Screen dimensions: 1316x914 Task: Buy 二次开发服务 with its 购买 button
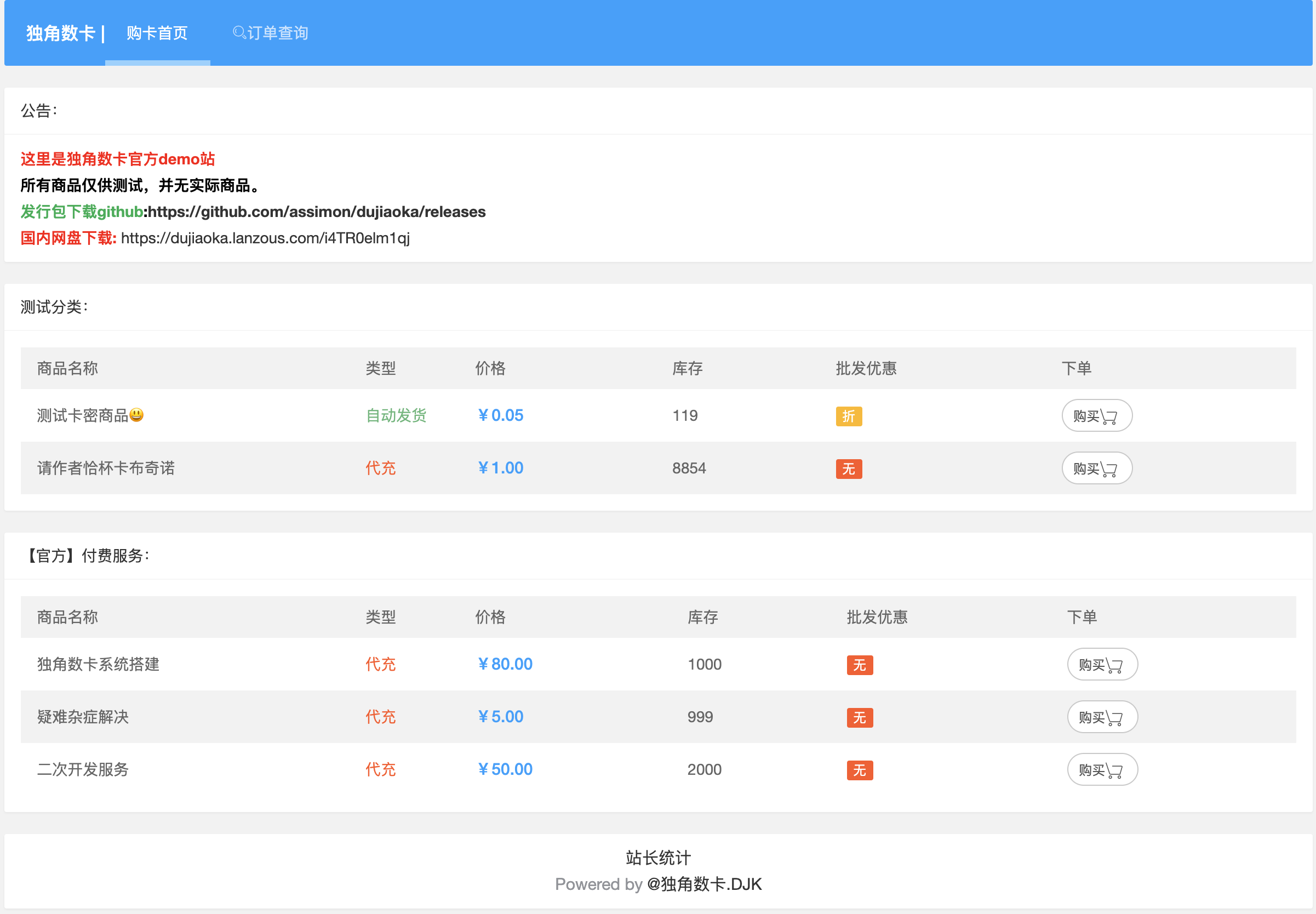coord(1102,770)
